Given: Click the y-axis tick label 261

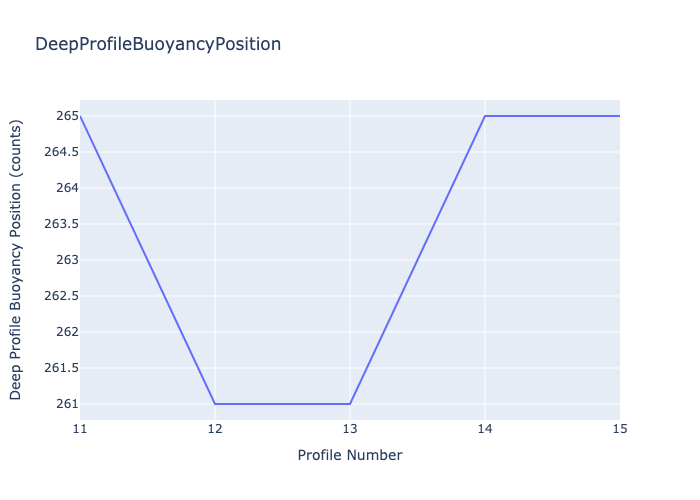Looking at the screenshot, I should 67,404.
